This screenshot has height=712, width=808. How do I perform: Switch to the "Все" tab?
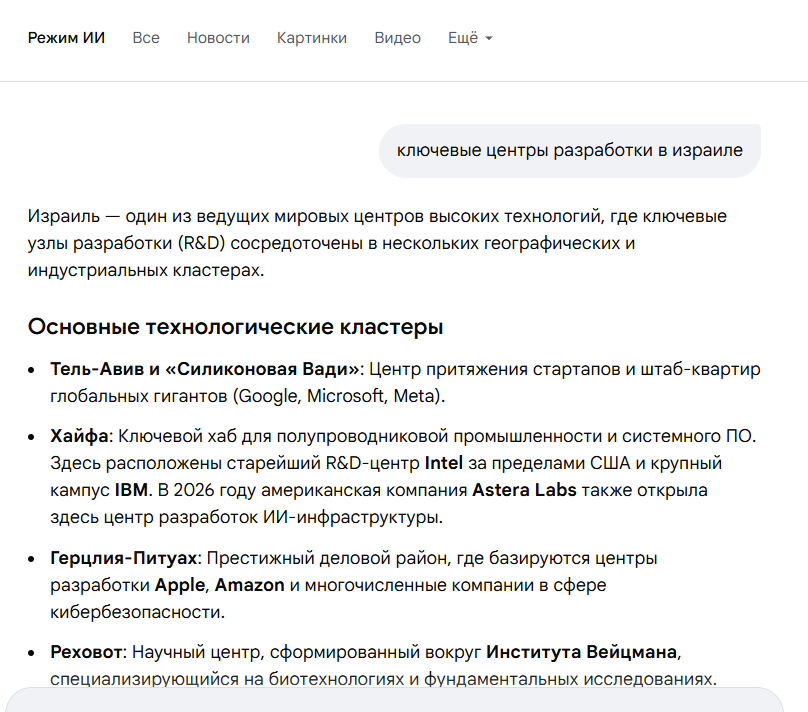pyautogui.click(x=146, y=37)
